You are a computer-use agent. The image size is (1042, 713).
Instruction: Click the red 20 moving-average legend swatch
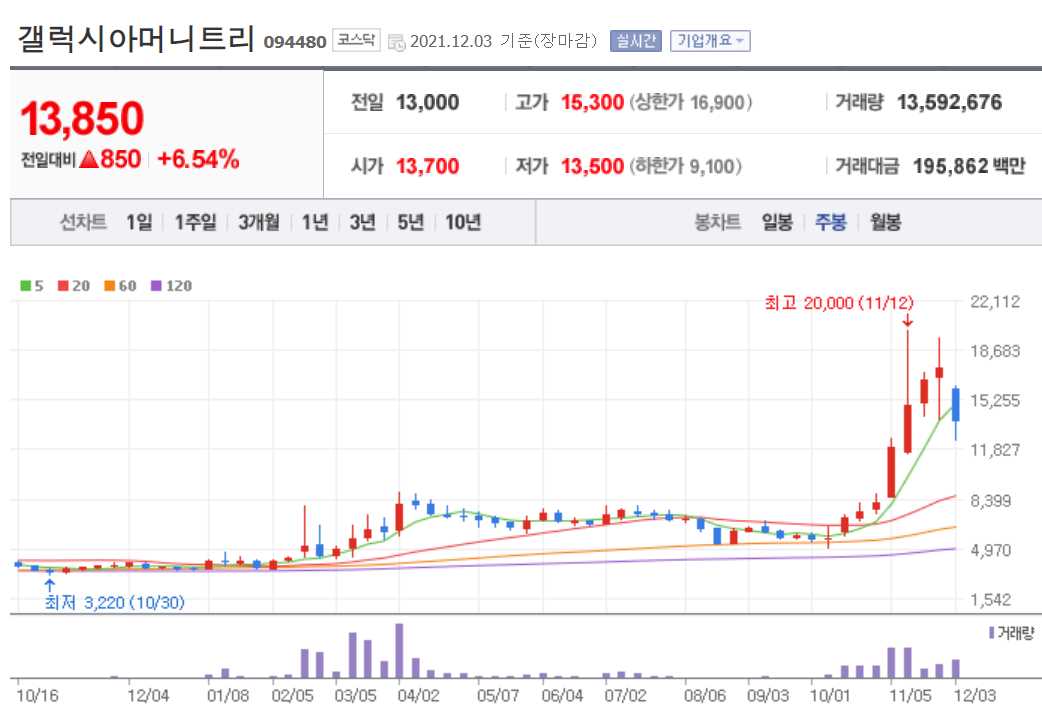63,286
